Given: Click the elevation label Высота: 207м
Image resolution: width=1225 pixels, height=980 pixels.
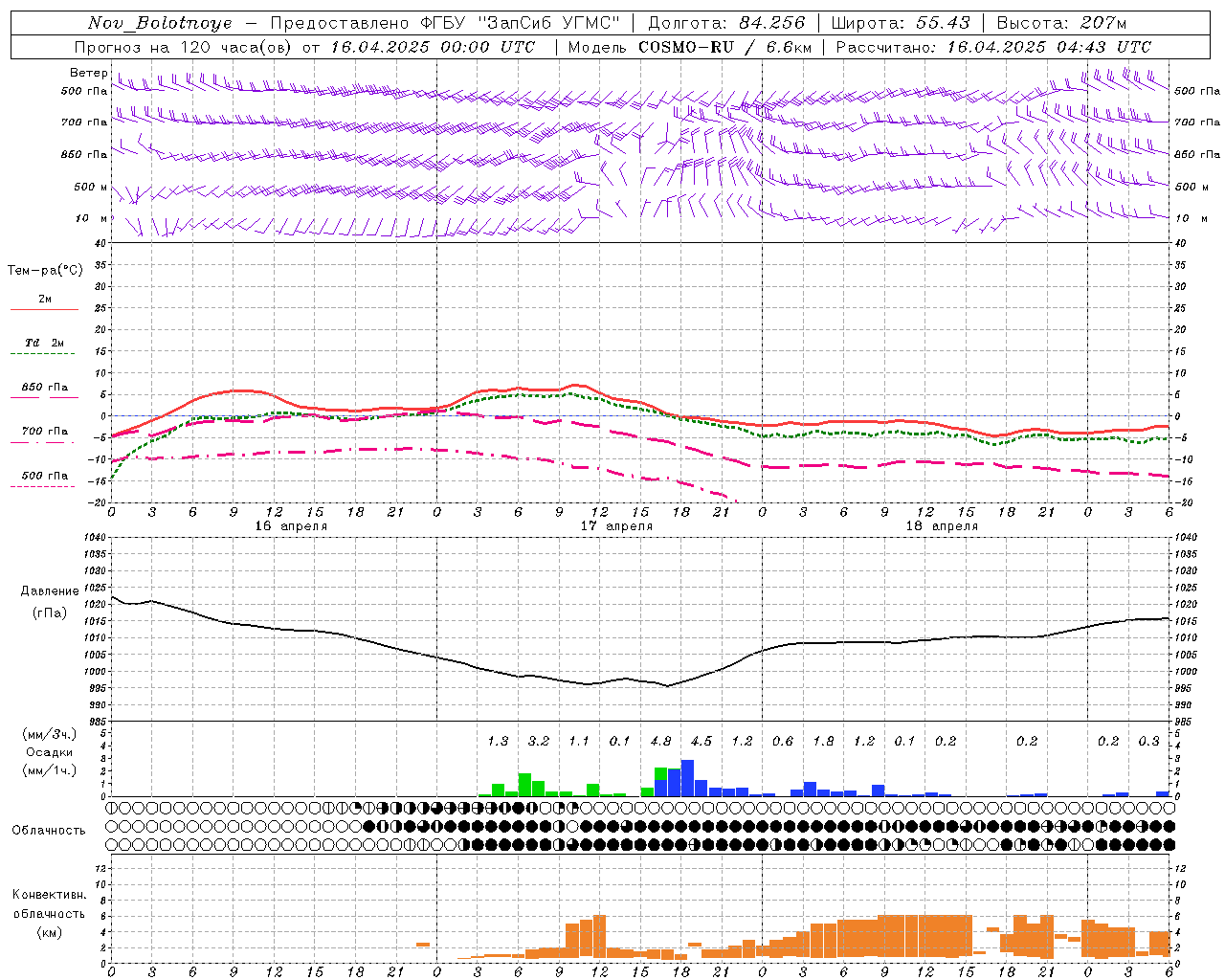Looking at the screenshot, I should coord(1062,23).
